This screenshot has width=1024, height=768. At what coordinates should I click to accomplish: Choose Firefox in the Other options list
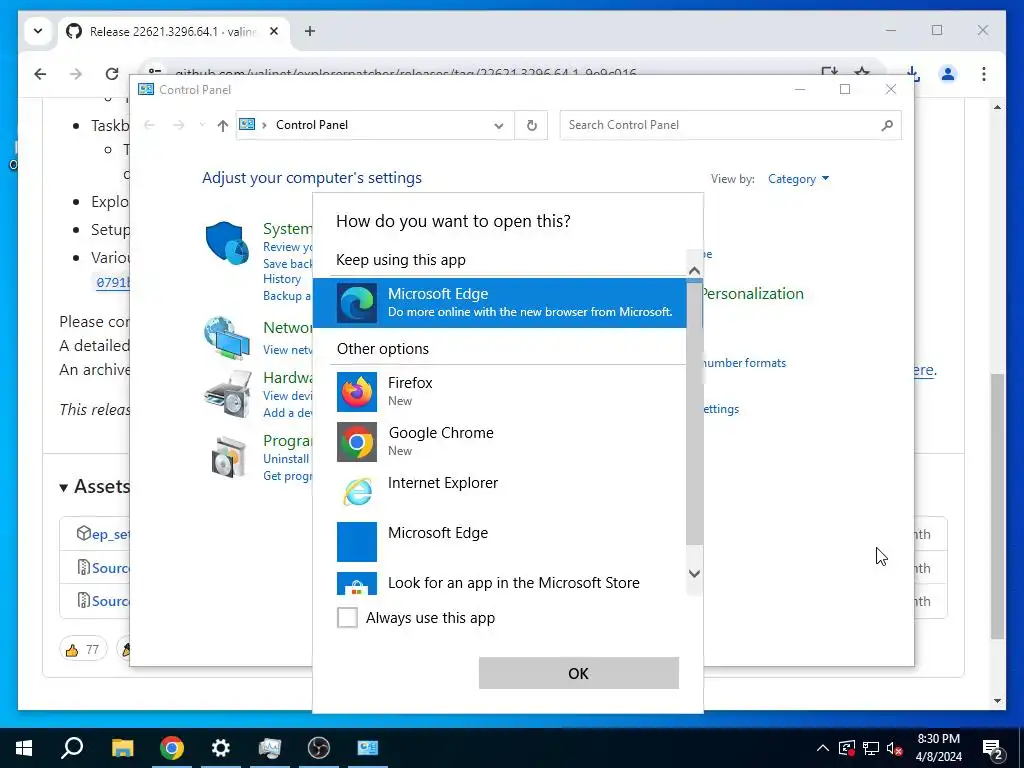(x=500, y=391)
